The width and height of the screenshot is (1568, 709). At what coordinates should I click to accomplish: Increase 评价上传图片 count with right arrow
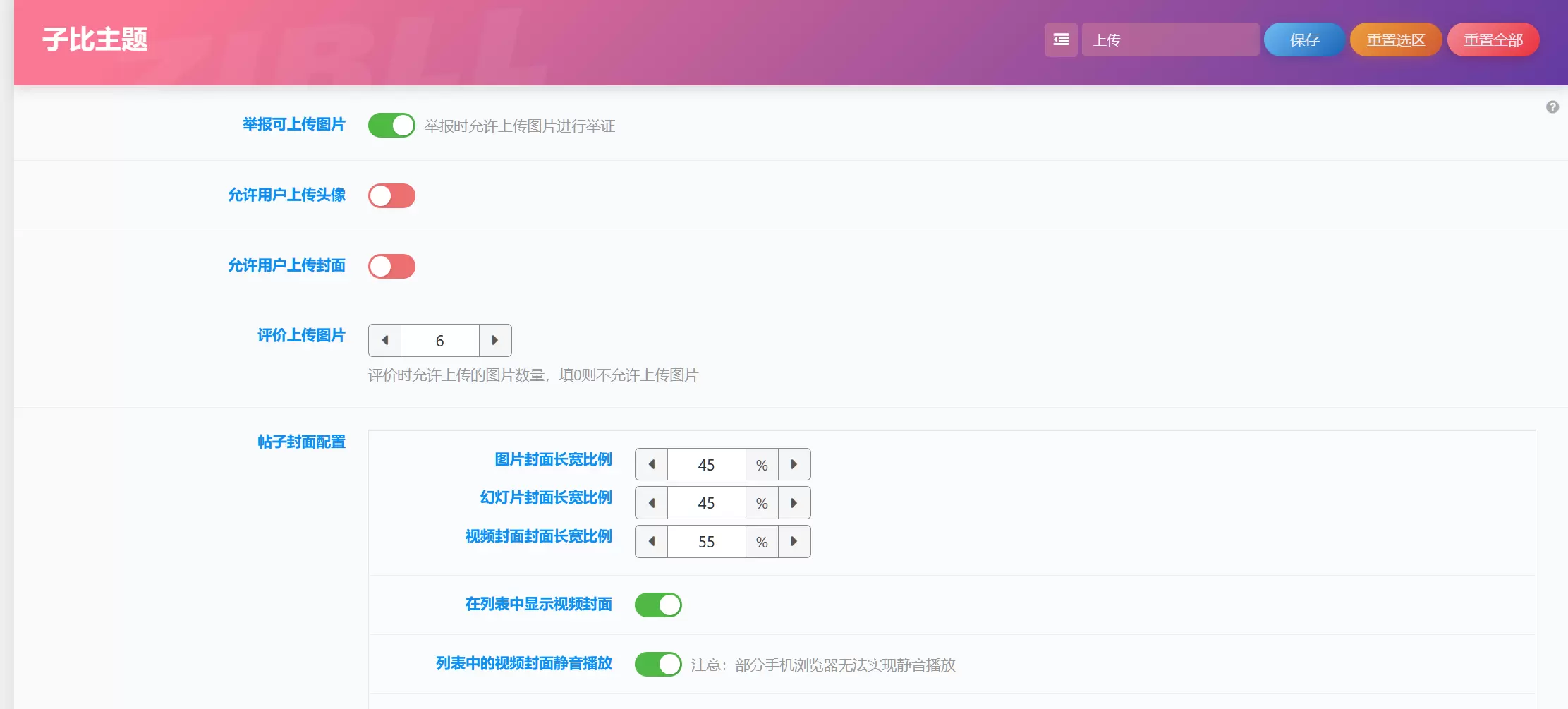(495, 341)
